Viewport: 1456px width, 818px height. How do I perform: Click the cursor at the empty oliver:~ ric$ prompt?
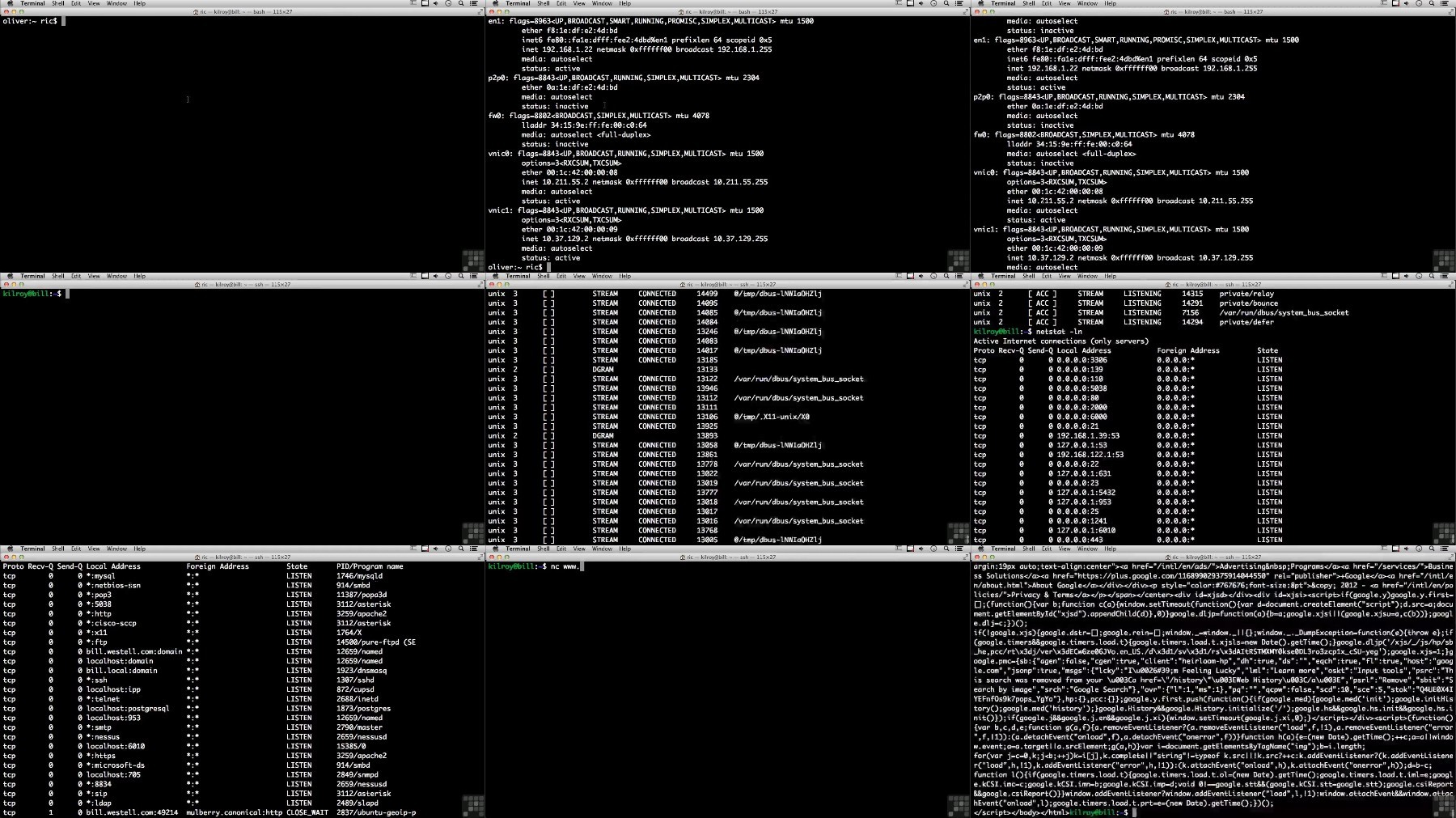pos(63,21)
